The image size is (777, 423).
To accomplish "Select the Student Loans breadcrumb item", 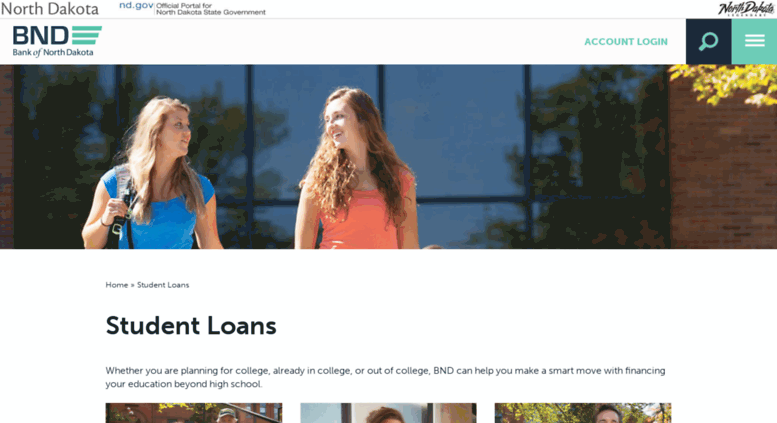I will [x=163, y=285].
